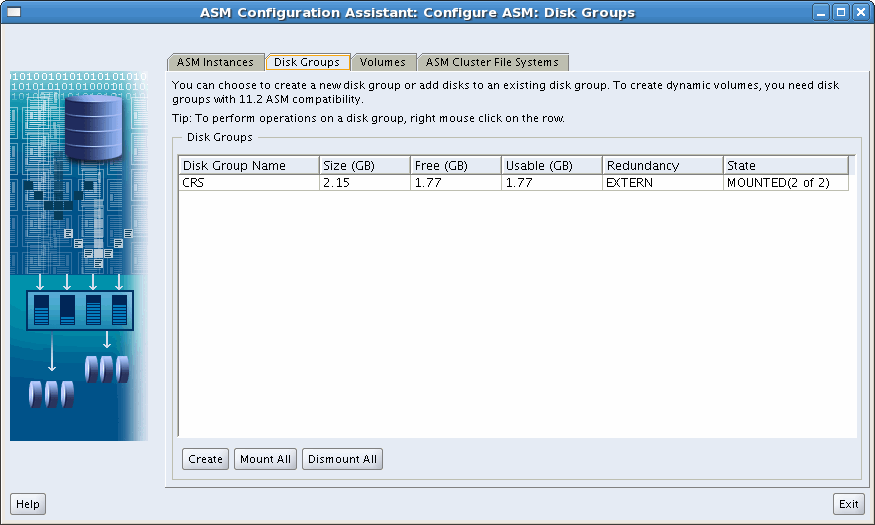Click the Size (GB) column header
The height and width of the screenshot is (525, 875).
(x=364, y=165)
